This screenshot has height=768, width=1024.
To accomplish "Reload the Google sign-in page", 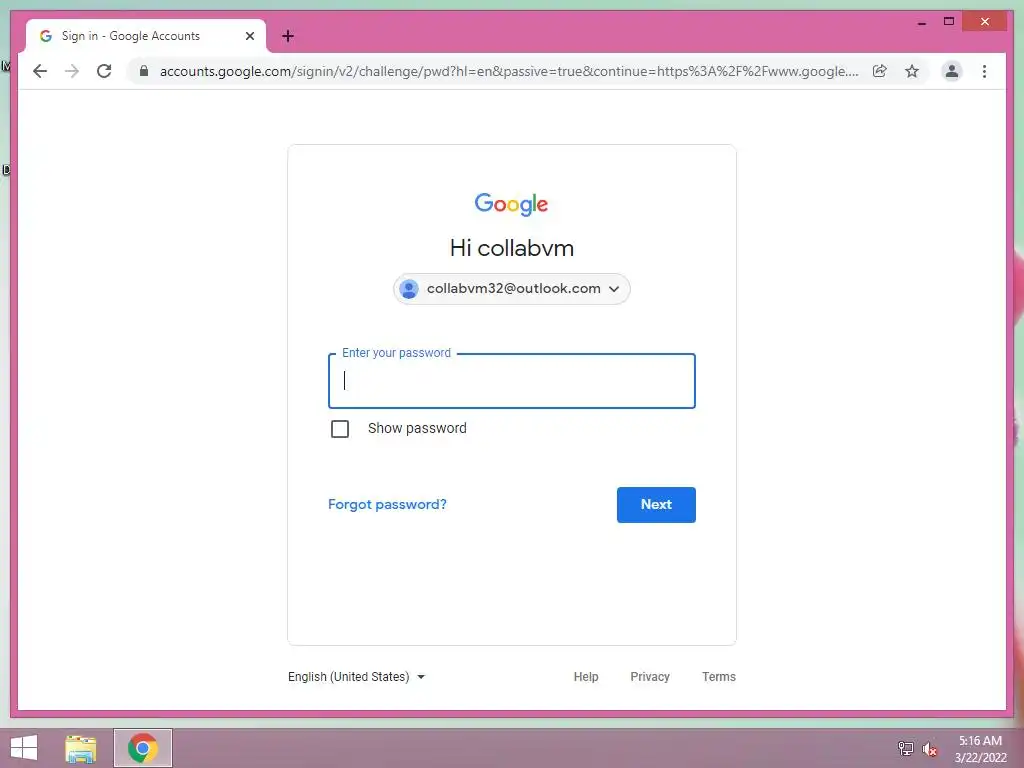I will [x=104, y=71].
